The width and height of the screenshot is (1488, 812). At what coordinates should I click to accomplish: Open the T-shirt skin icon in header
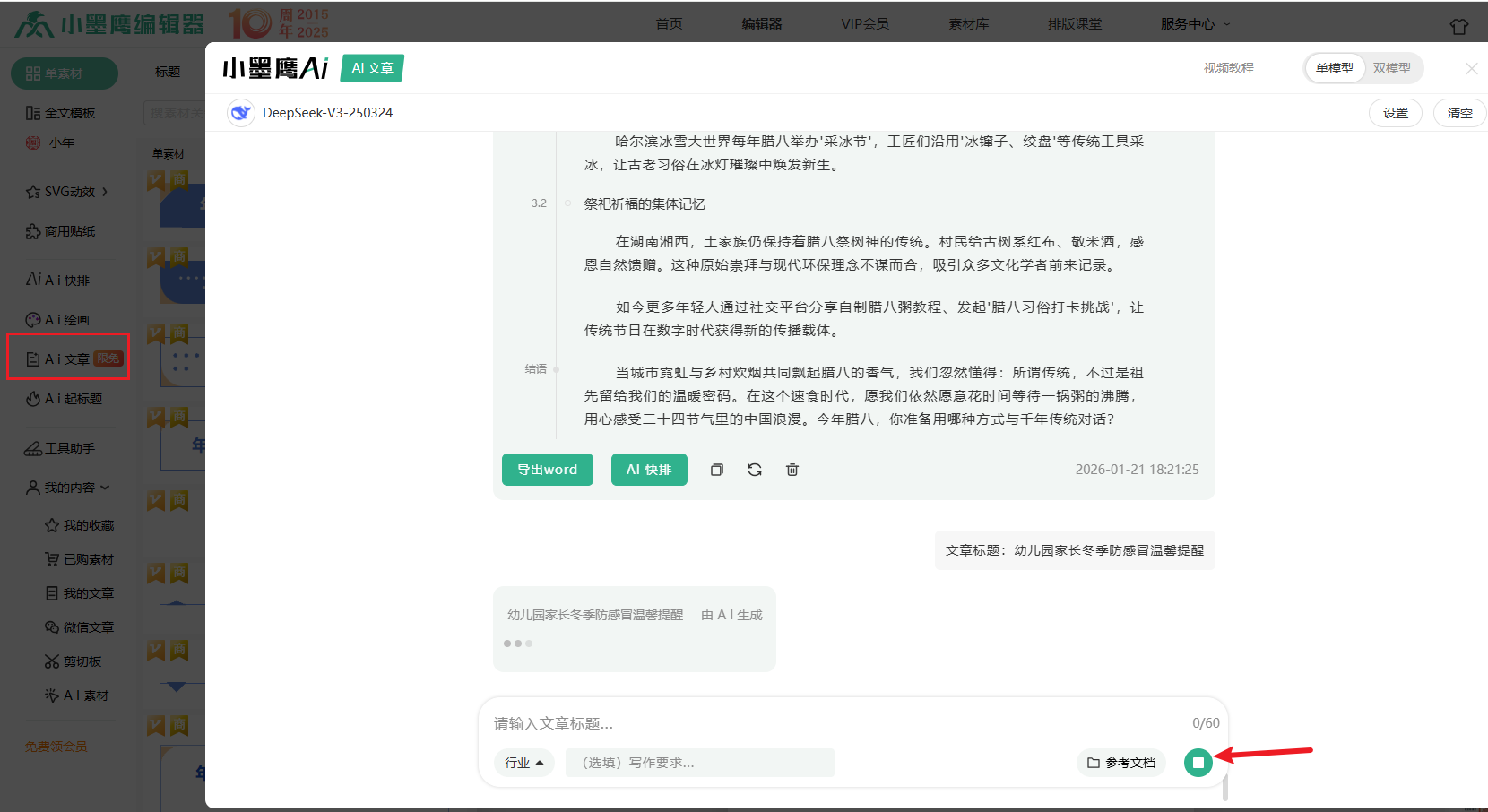(1458, 26)
